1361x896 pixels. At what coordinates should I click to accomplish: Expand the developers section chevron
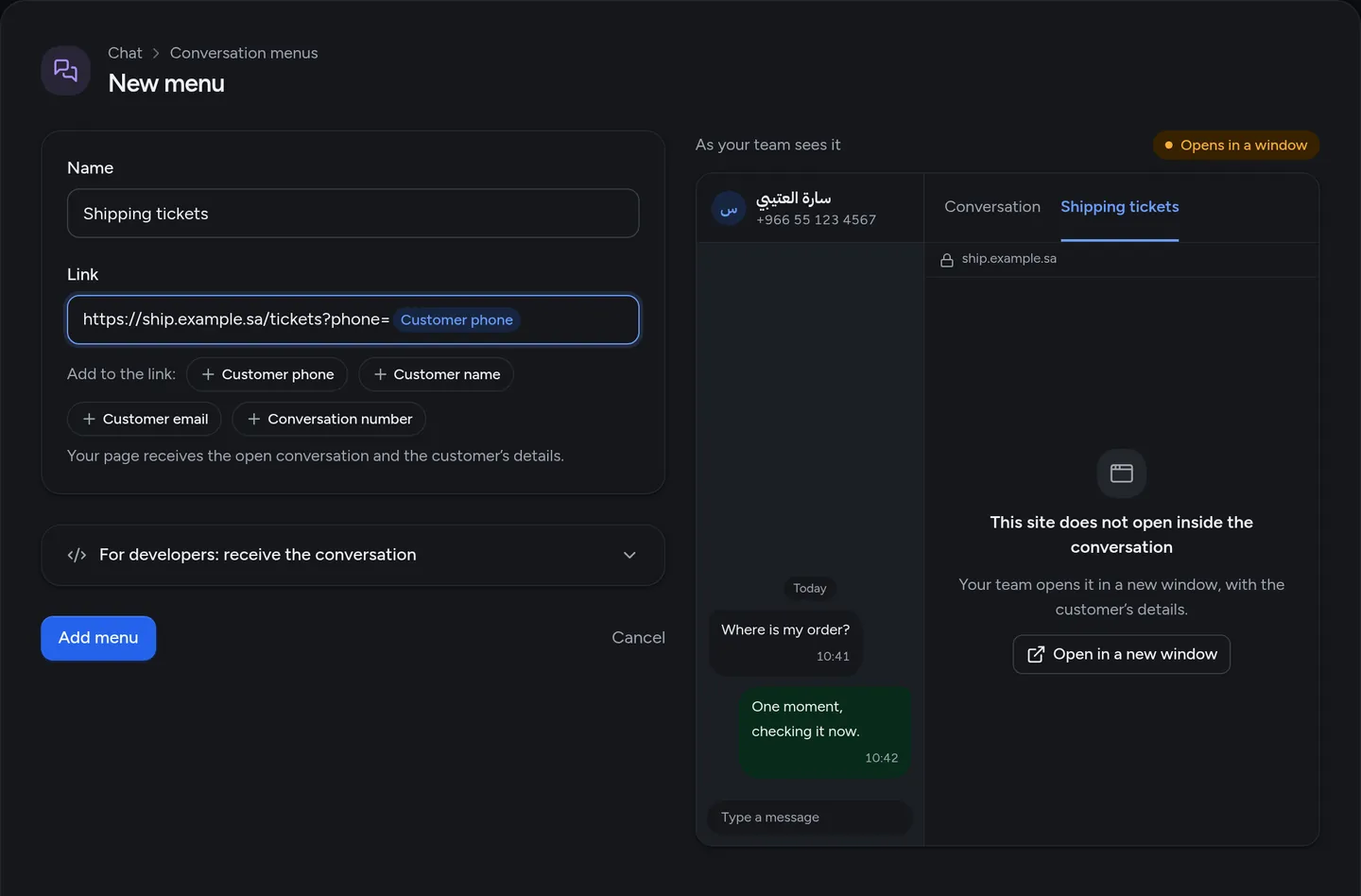tap(629, 555)
